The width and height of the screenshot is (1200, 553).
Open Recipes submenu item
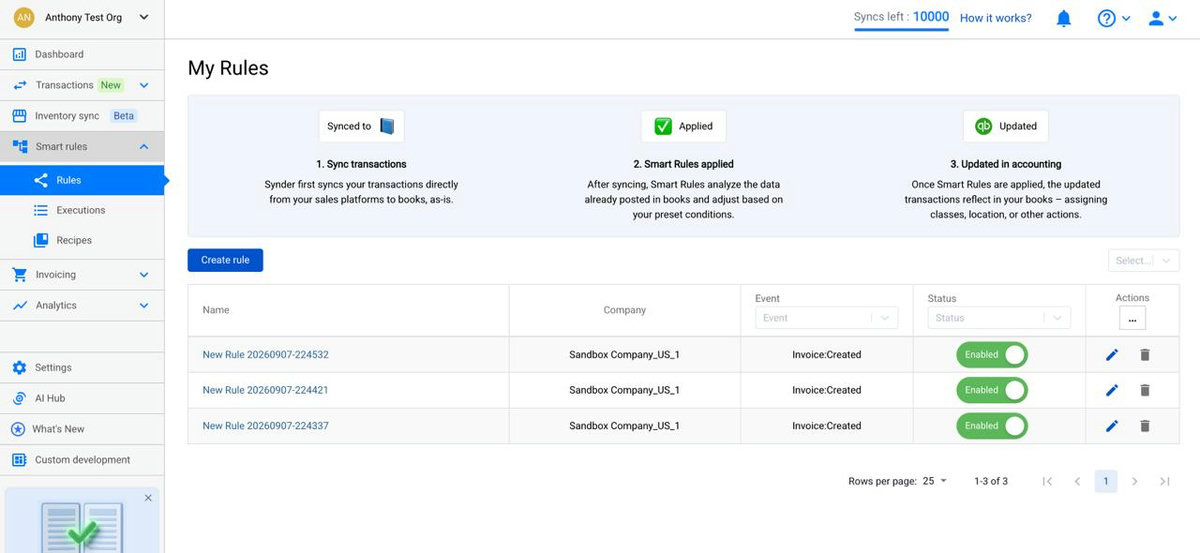82,240
